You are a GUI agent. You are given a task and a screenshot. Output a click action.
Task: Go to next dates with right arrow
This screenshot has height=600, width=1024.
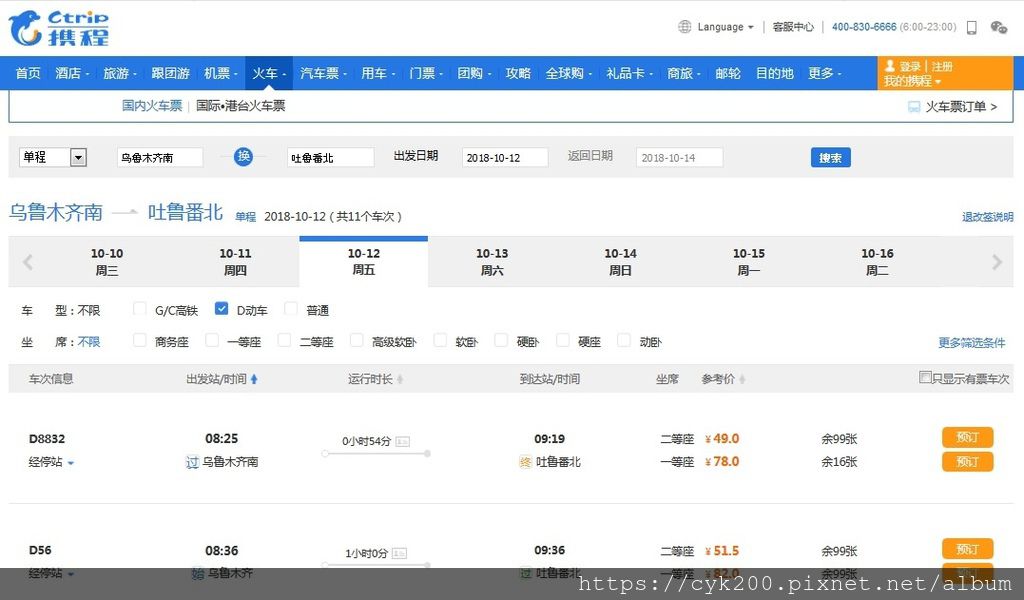(x=997, y=262)
